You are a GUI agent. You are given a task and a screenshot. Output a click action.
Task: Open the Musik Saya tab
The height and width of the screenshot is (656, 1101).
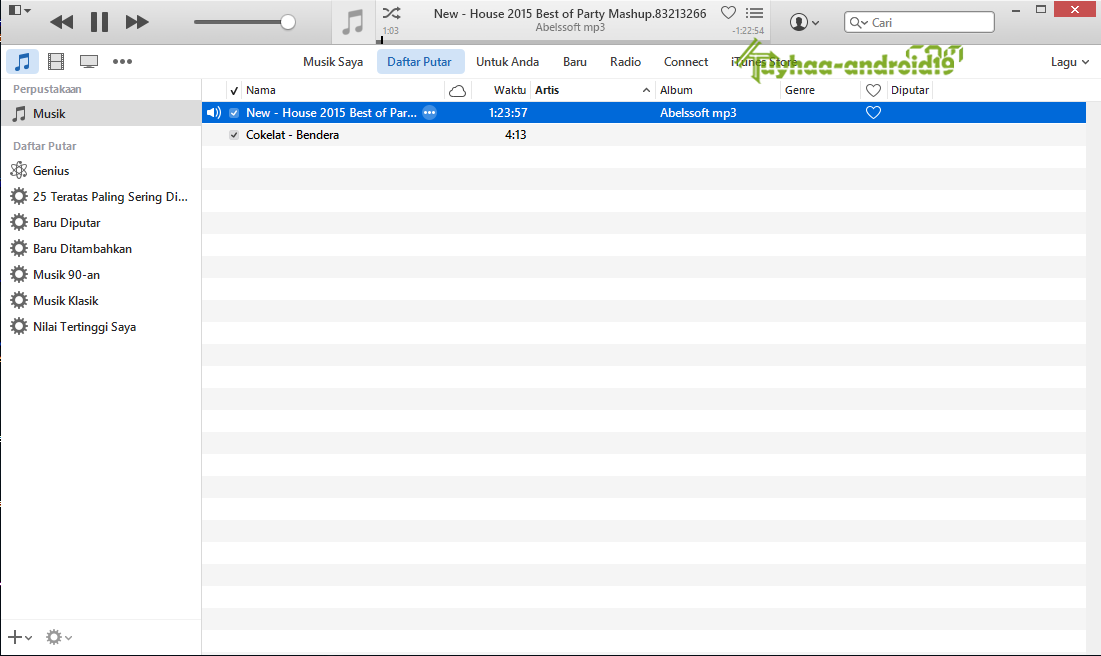[x=333, y=62]
